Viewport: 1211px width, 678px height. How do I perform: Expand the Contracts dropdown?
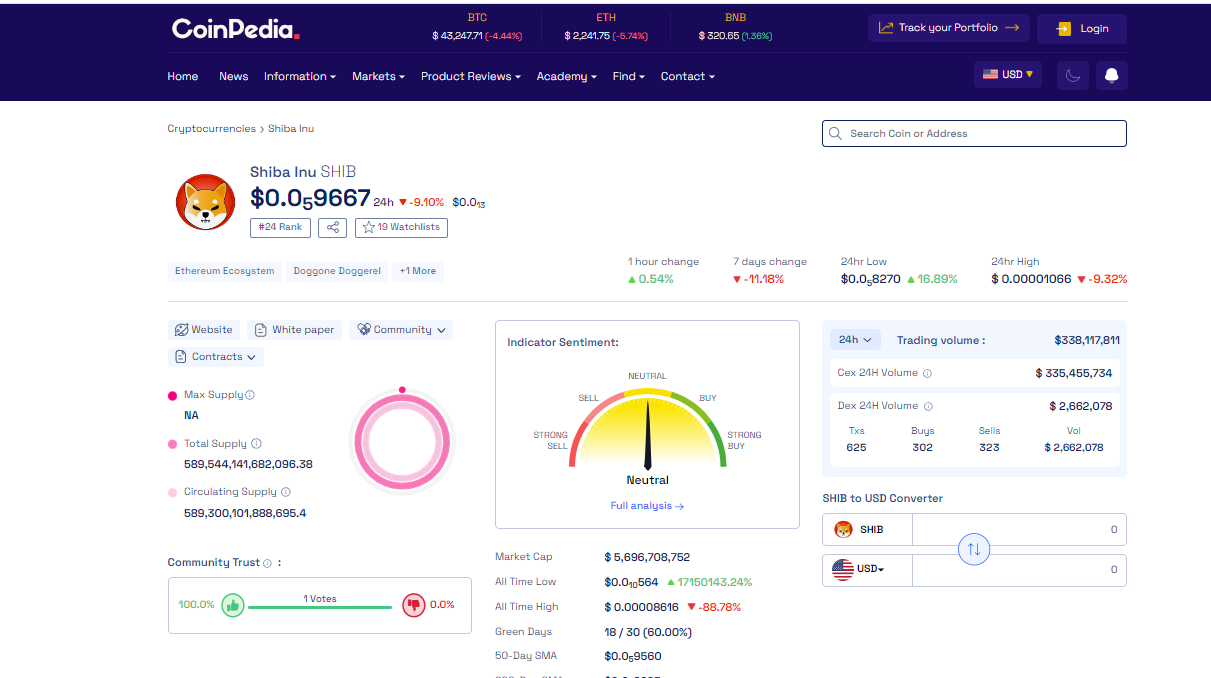click(x=215, y=357)
